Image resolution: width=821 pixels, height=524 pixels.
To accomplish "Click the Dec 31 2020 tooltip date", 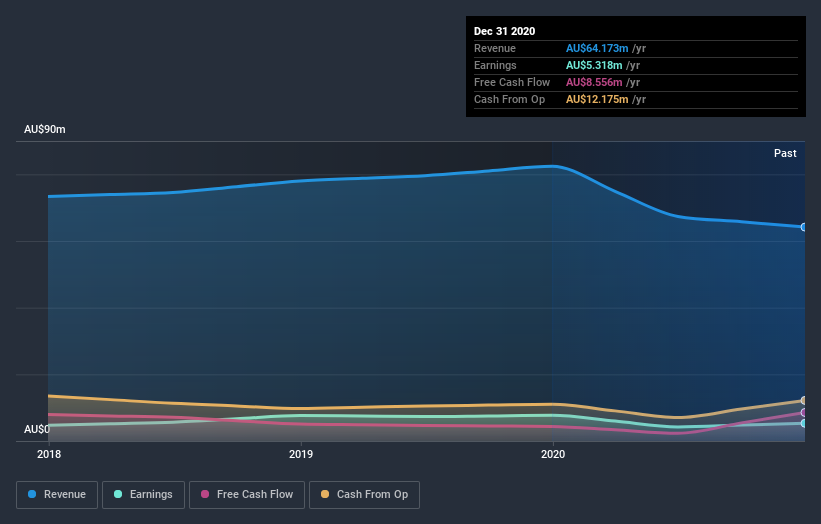I will [504, 31].
